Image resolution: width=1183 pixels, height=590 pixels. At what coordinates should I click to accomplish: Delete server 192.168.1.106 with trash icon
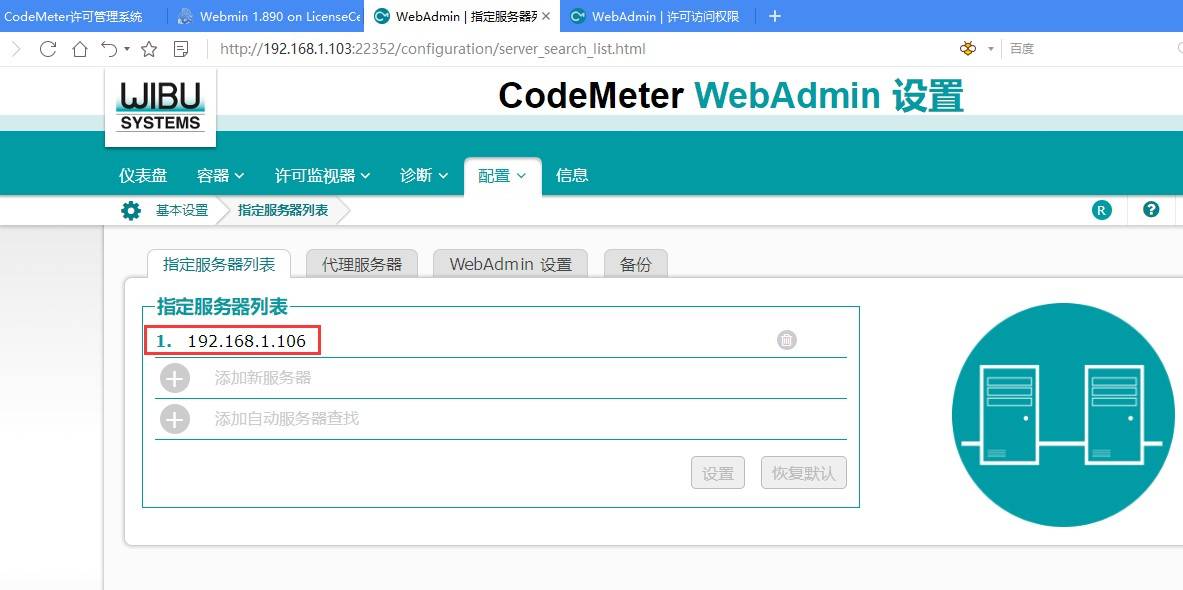pyautogui.click(x=787, y=340)
